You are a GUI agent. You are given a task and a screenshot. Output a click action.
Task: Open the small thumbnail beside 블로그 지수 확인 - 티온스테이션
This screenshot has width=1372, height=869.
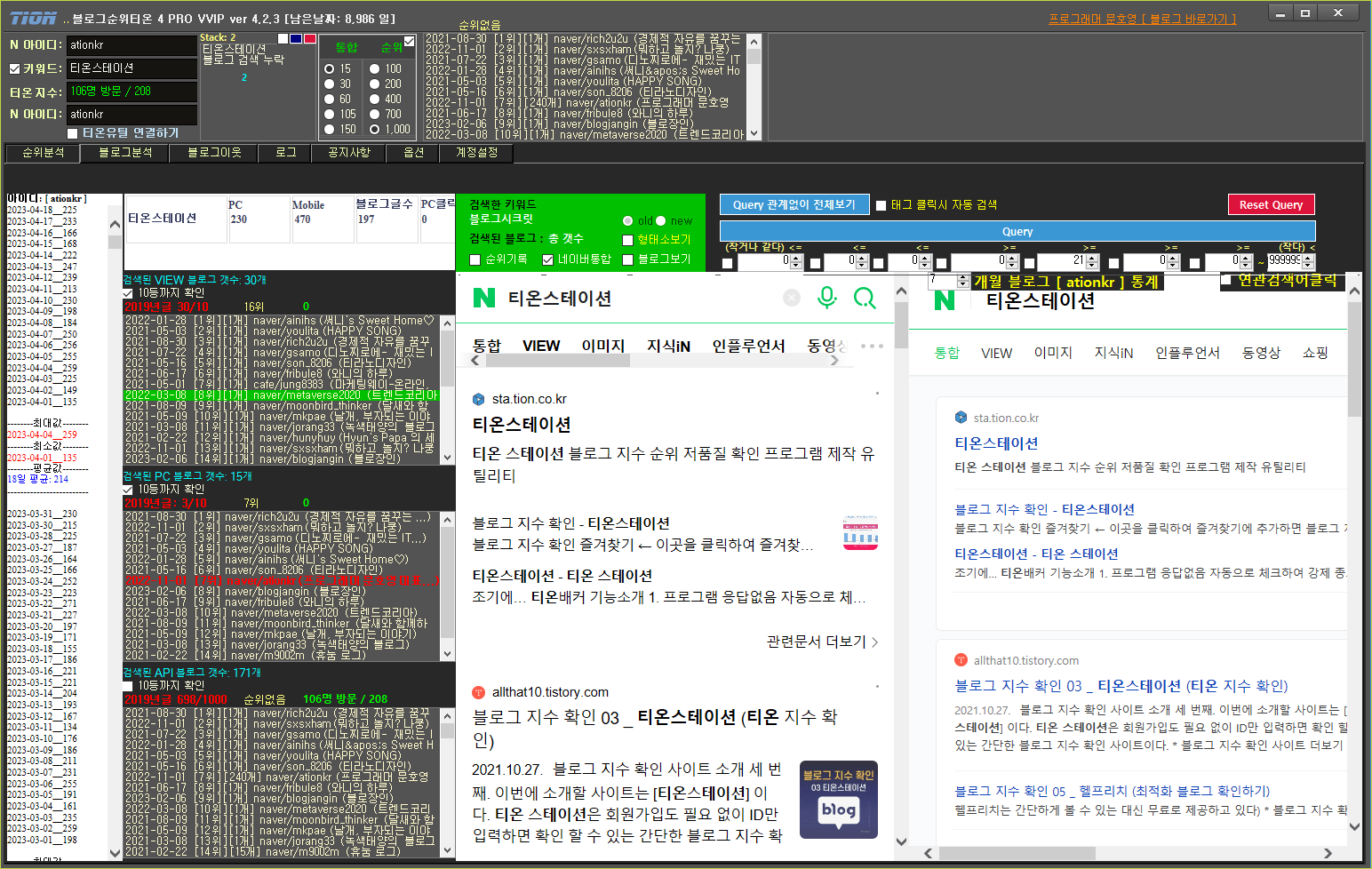point(860,532)
